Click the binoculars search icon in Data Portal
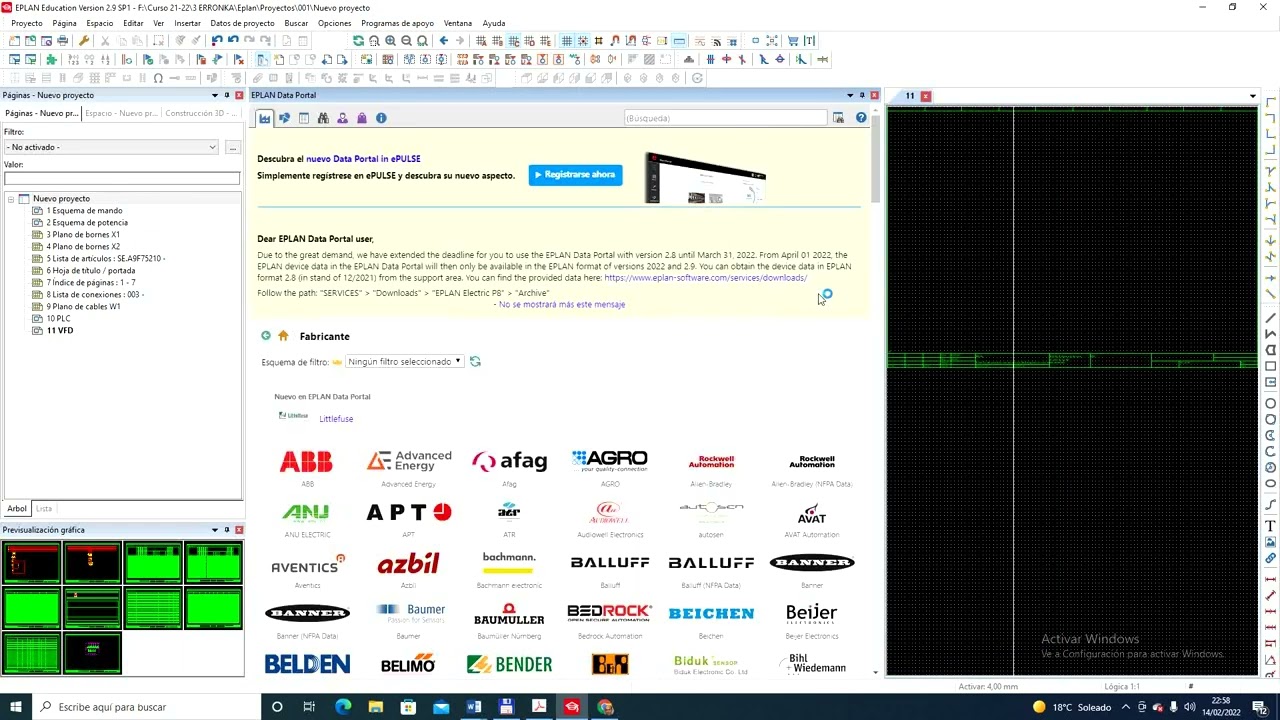This screenshot has width=1280, height=720. click(323, 118)
